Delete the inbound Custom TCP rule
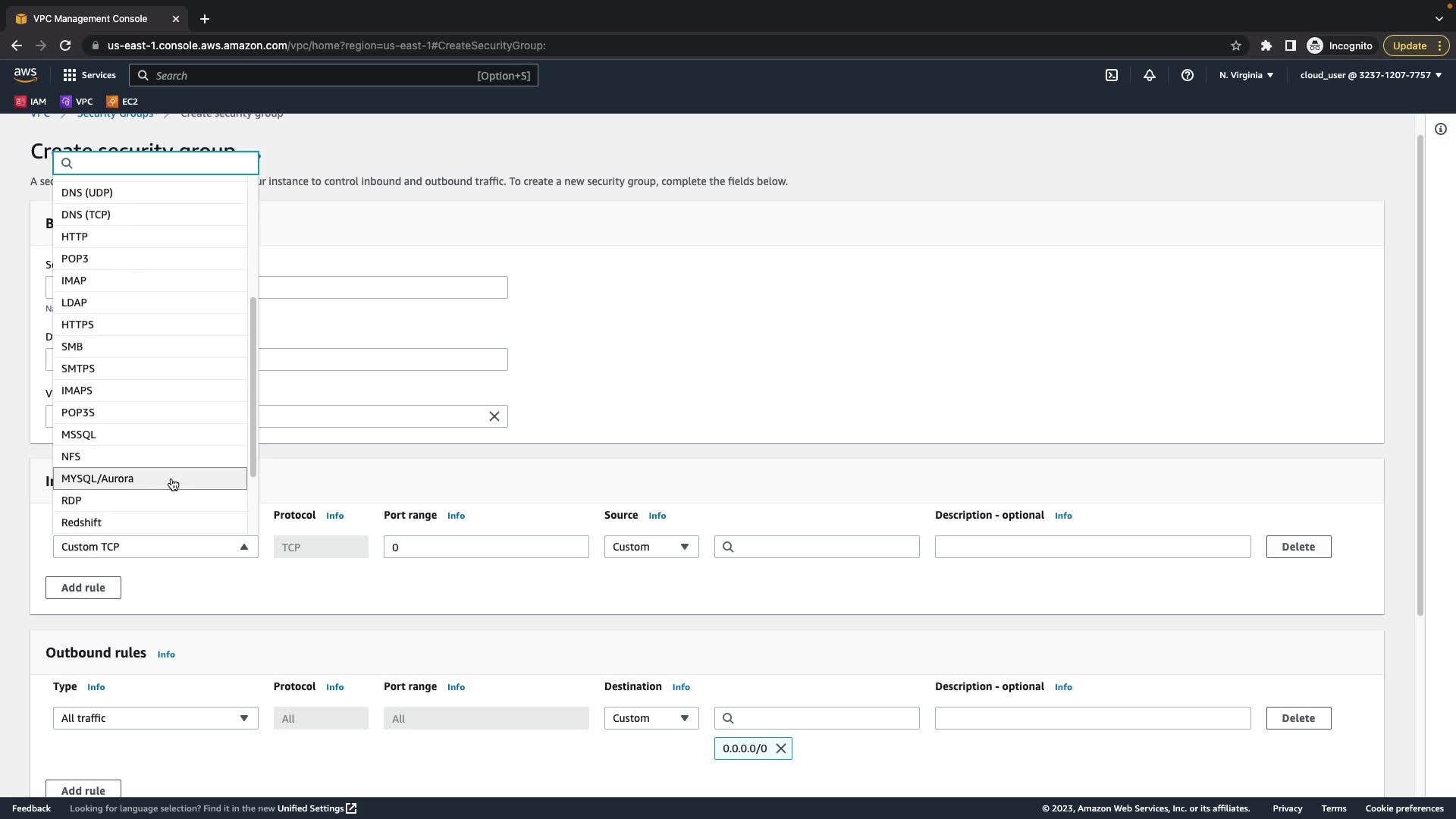Viewport: 1456px width, 819px height. click(1298, 547)
